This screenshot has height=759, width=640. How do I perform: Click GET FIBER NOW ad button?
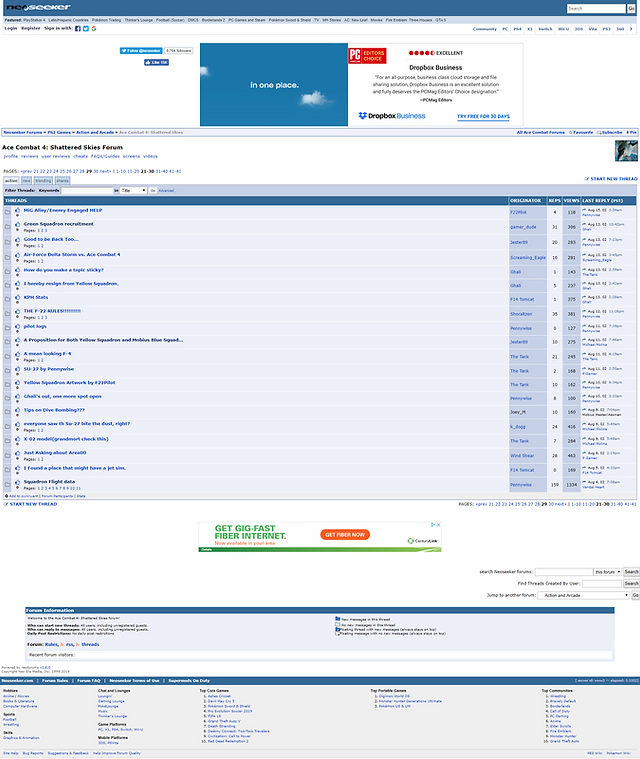345,534
